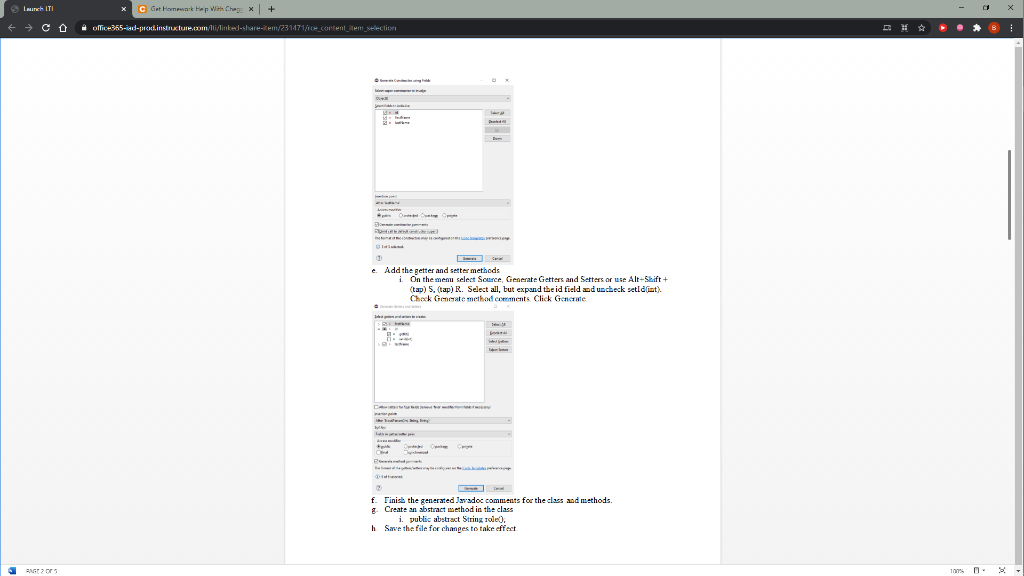Open the Sort by getter/setter pairs dropdown

click(444, 435)
